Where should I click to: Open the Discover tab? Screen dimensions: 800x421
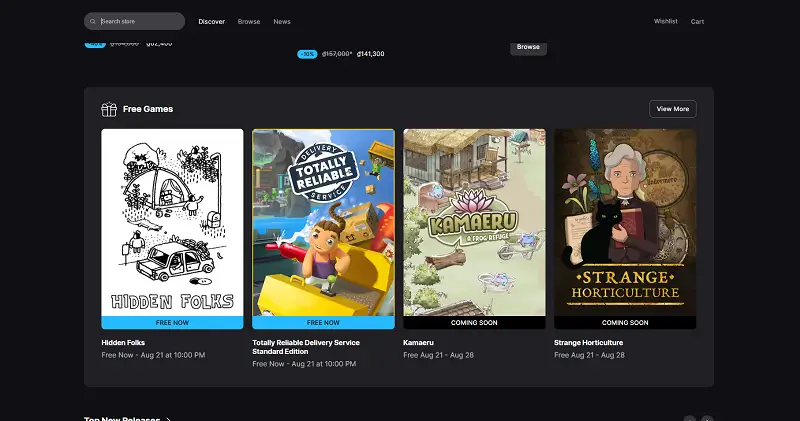coord(212,21)
